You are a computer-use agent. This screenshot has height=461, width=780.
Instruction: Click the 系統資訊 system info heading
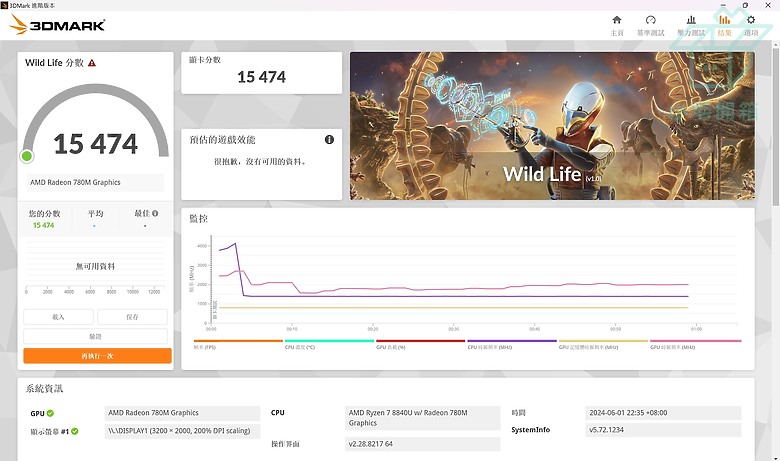[44, 389]
